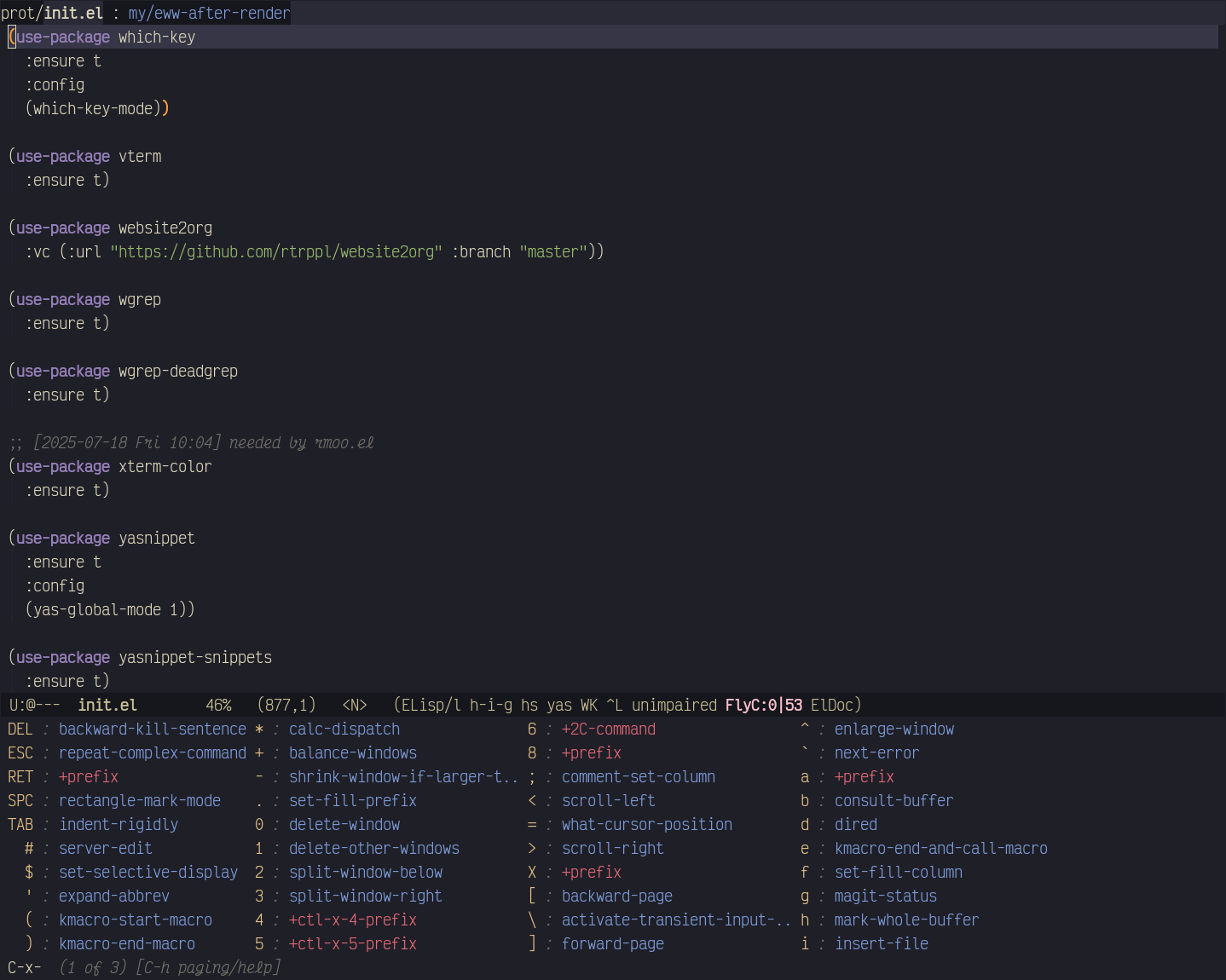The height and width of the screenshot is (980, 1226).
Task: Choose expand-abbrev entry
Action: (x=114, y=896)
